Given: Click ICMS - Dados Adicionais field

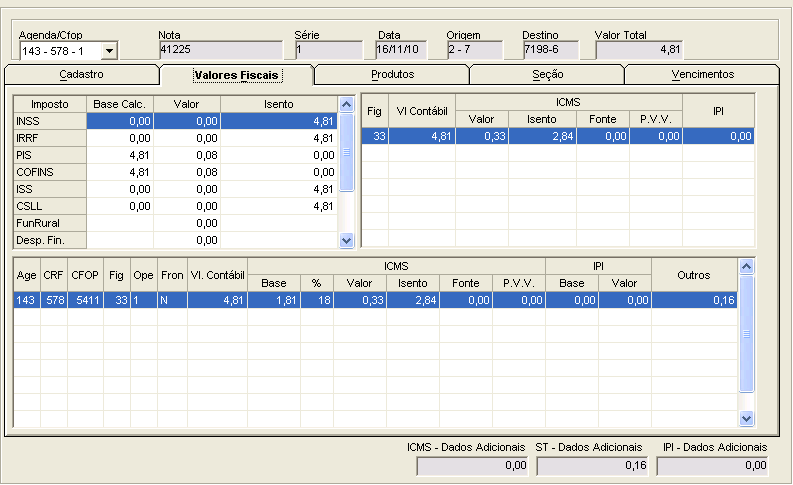Looking at the screenshot, I should [x=472, y=466].
